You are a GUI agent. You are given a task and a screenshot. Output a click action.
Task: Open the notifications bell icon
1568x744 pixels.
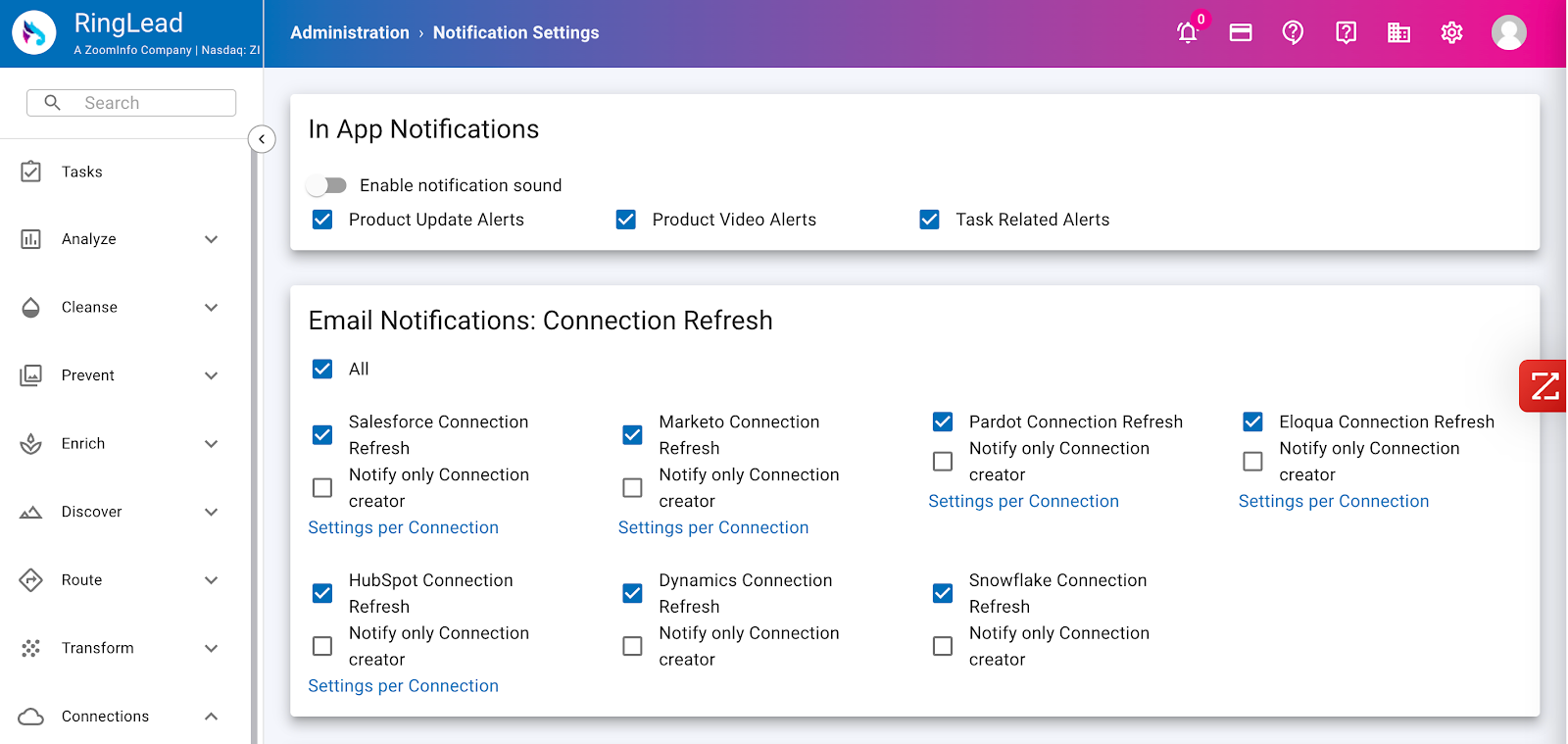pos(1187,33)
